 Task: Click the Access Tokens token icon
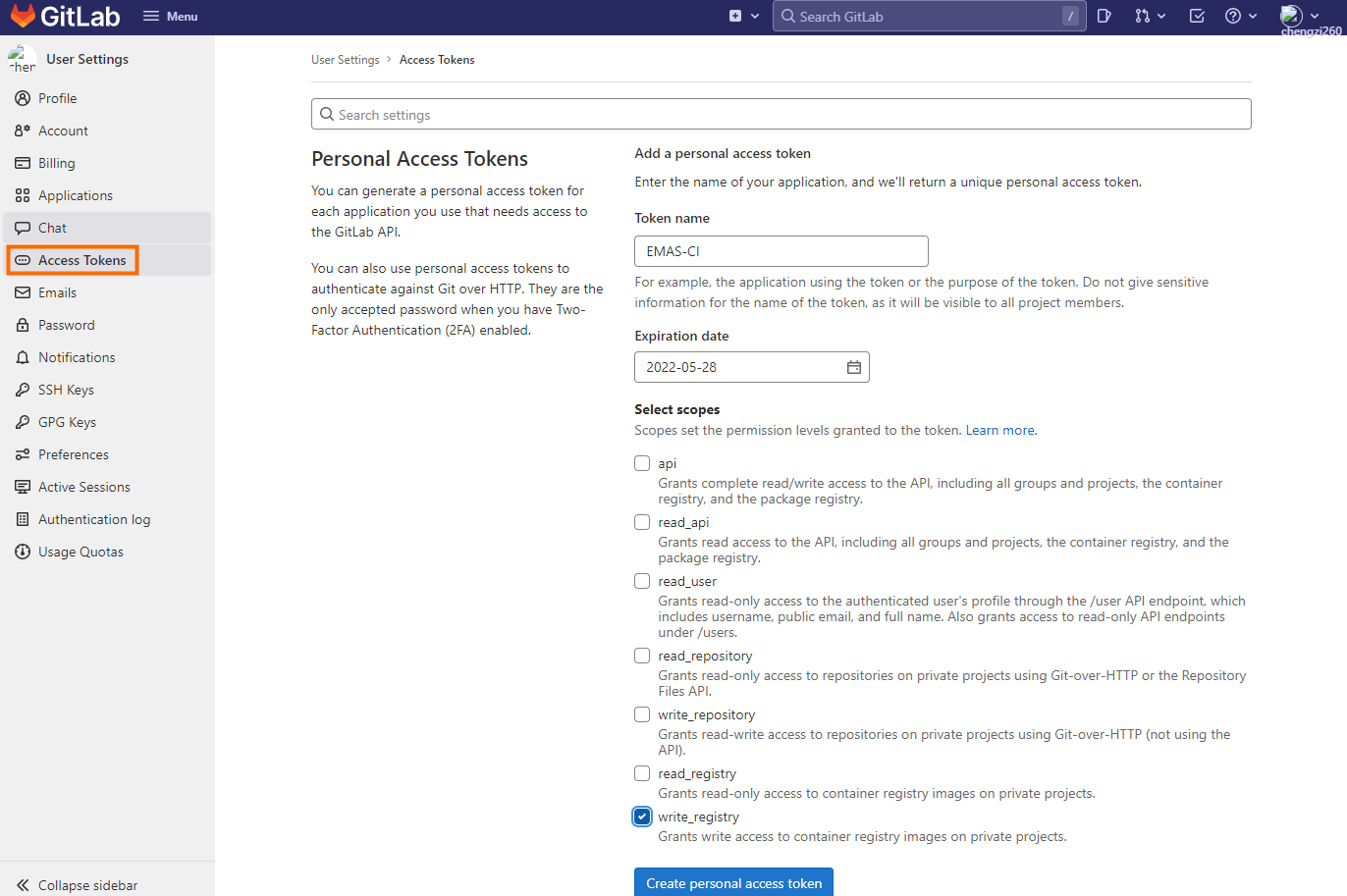23,260
